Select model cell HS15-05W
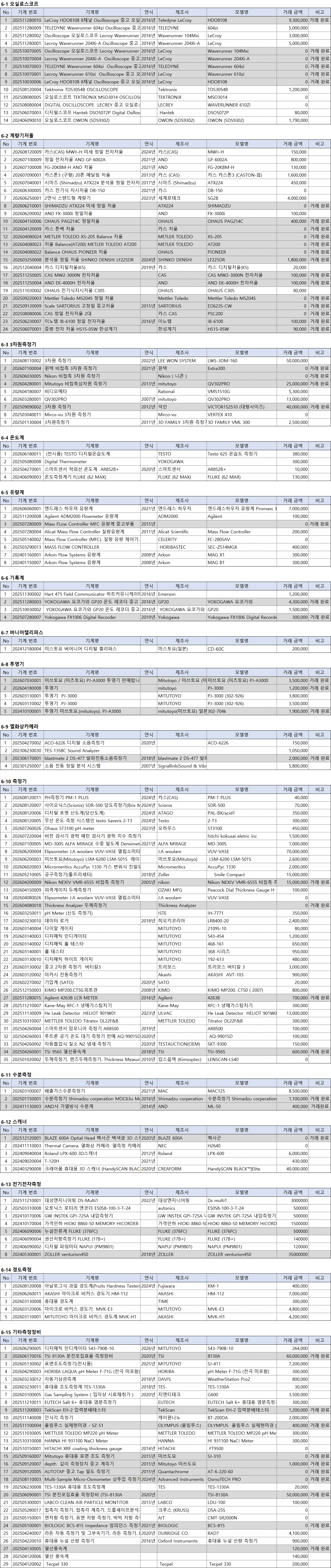331x1568 pixels. tap(241, 329)
